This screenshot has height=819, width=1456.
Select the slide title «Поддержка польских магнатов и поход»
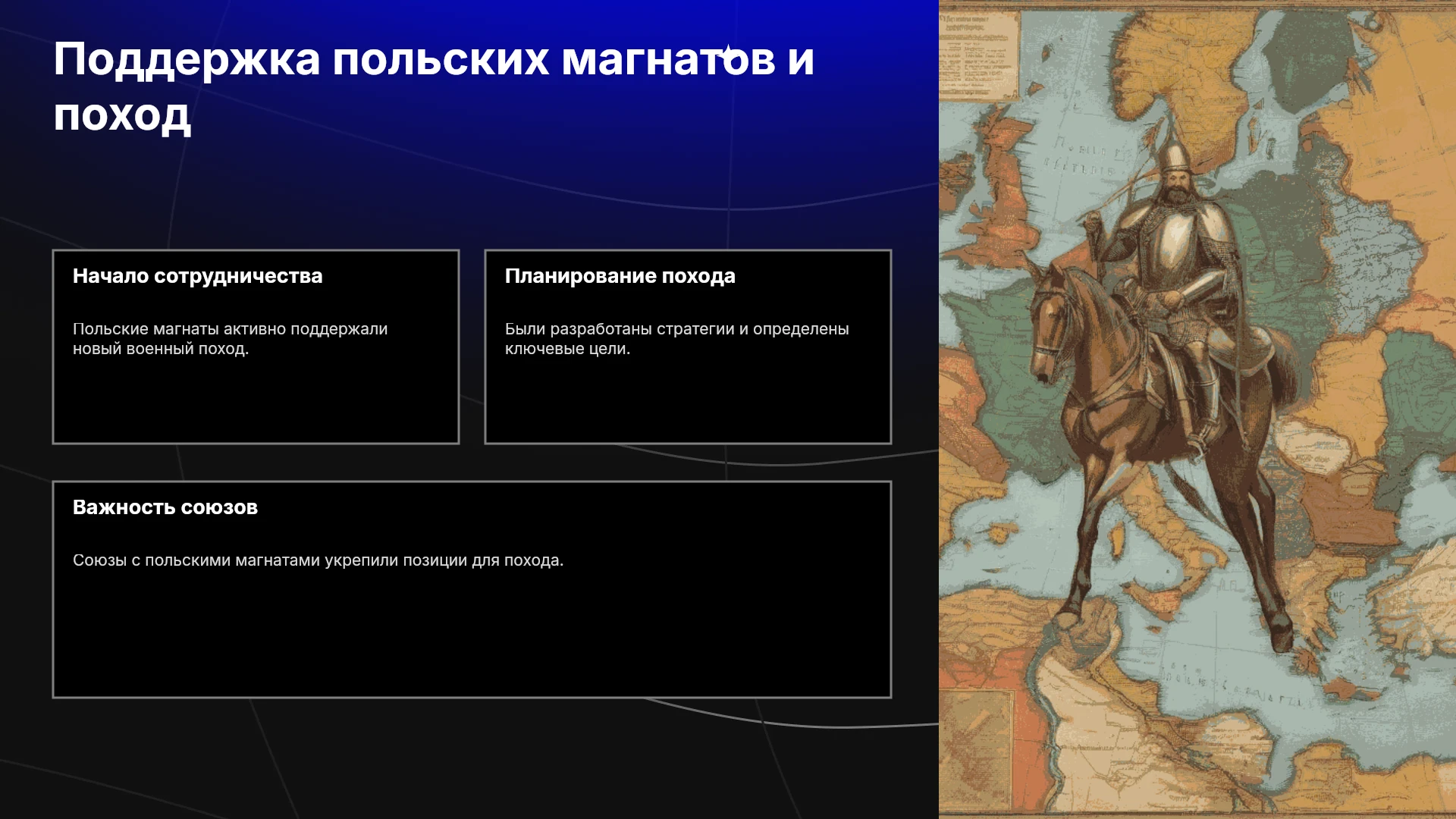tap(434, 86)
